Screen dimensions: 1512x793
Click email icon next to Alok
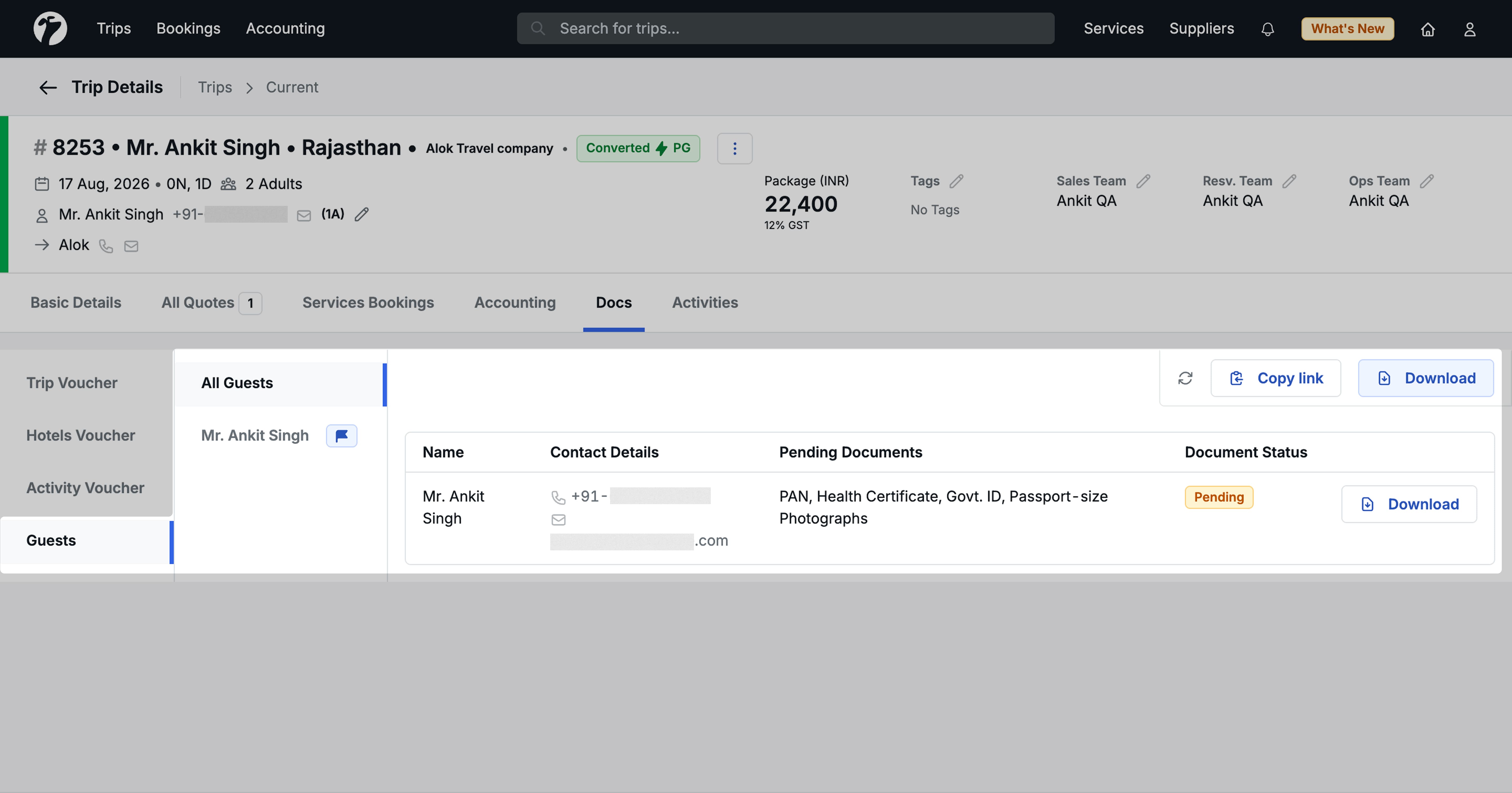[131, 246]
